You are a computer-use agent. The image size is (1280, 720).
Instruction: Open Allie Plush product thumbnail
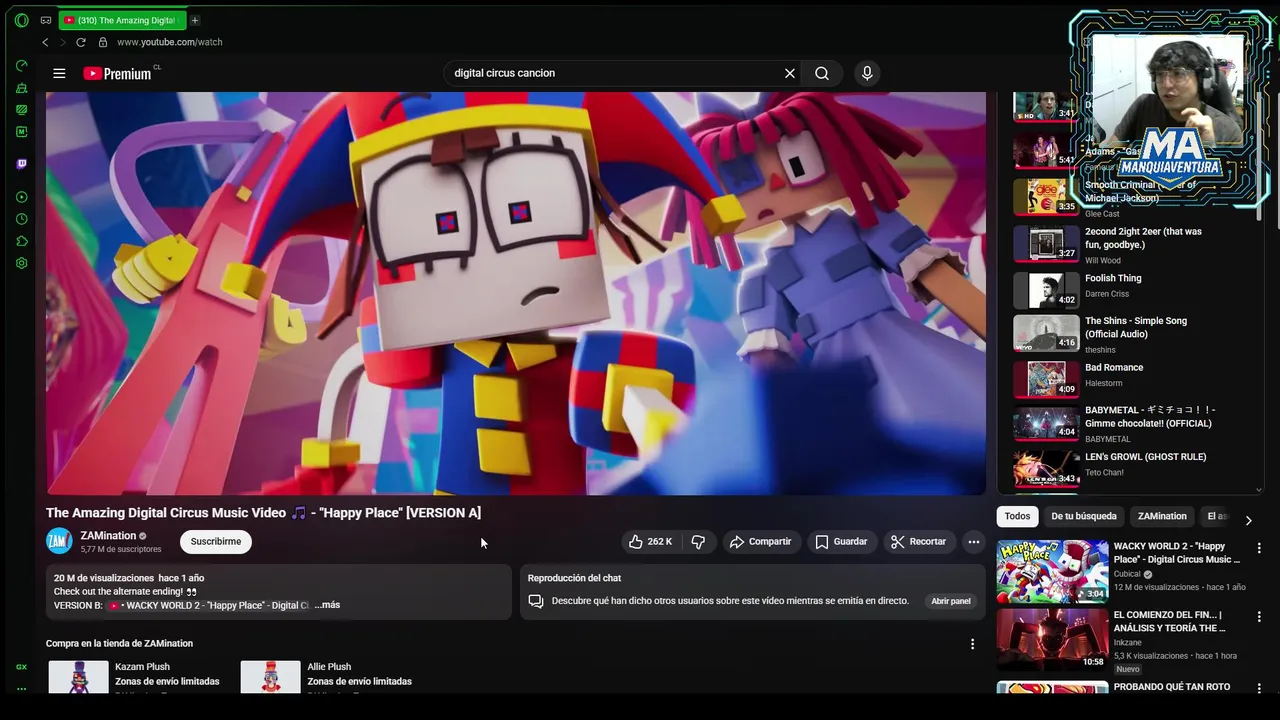point(270,677)
